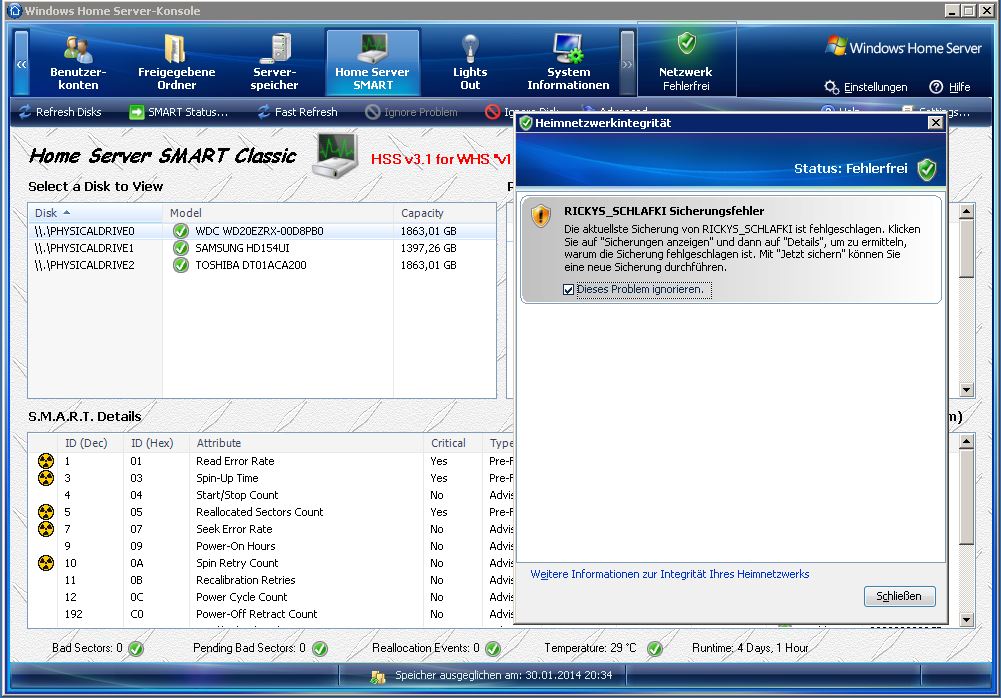Screen dimensions: 1001x698
Task: Click the green SMART Status icon
Action: point(137,112)
